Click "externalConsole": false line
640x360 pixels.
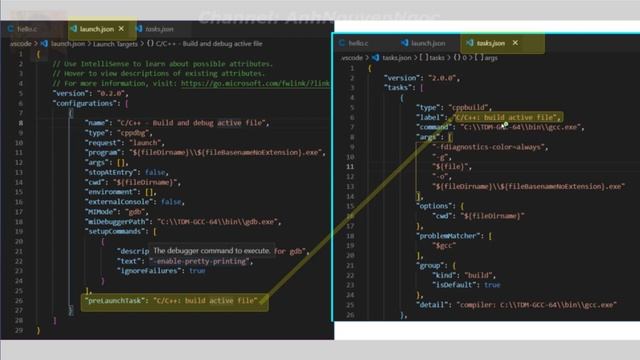click(x=134, y=202)
